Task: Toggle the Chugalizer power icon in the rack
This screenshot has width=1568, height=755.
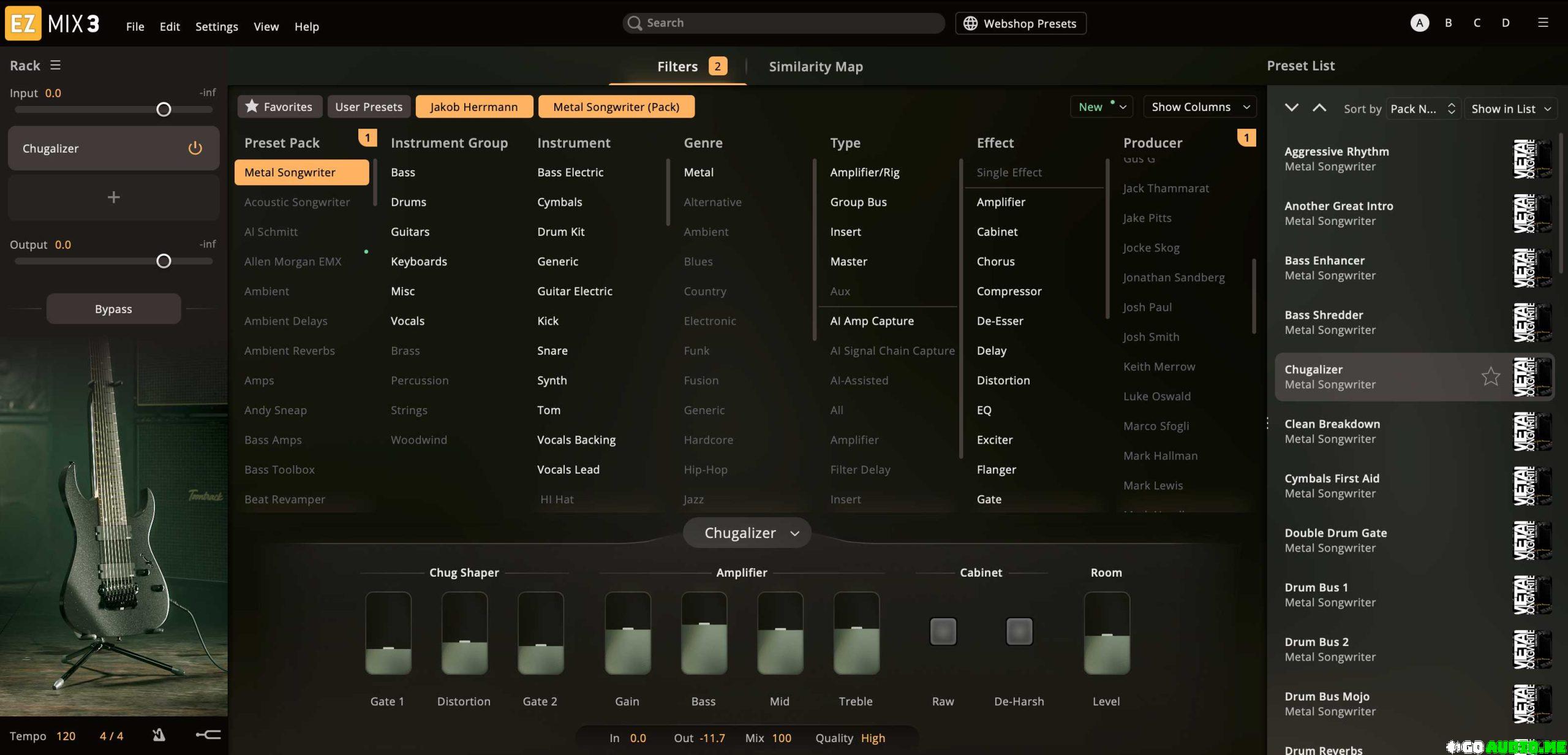Action: (195, 148)
